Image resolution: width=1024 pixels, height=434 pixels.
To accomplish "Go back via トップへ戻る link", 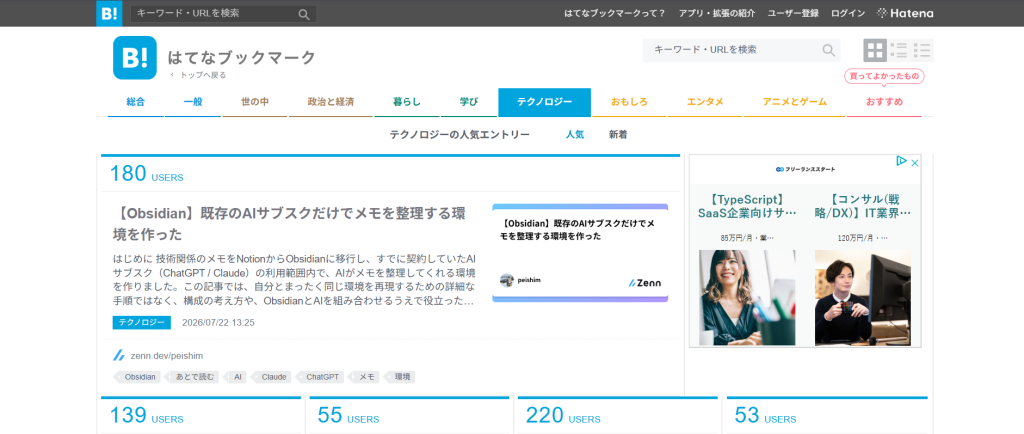I will pyautogui.click(x=199, y=75).
